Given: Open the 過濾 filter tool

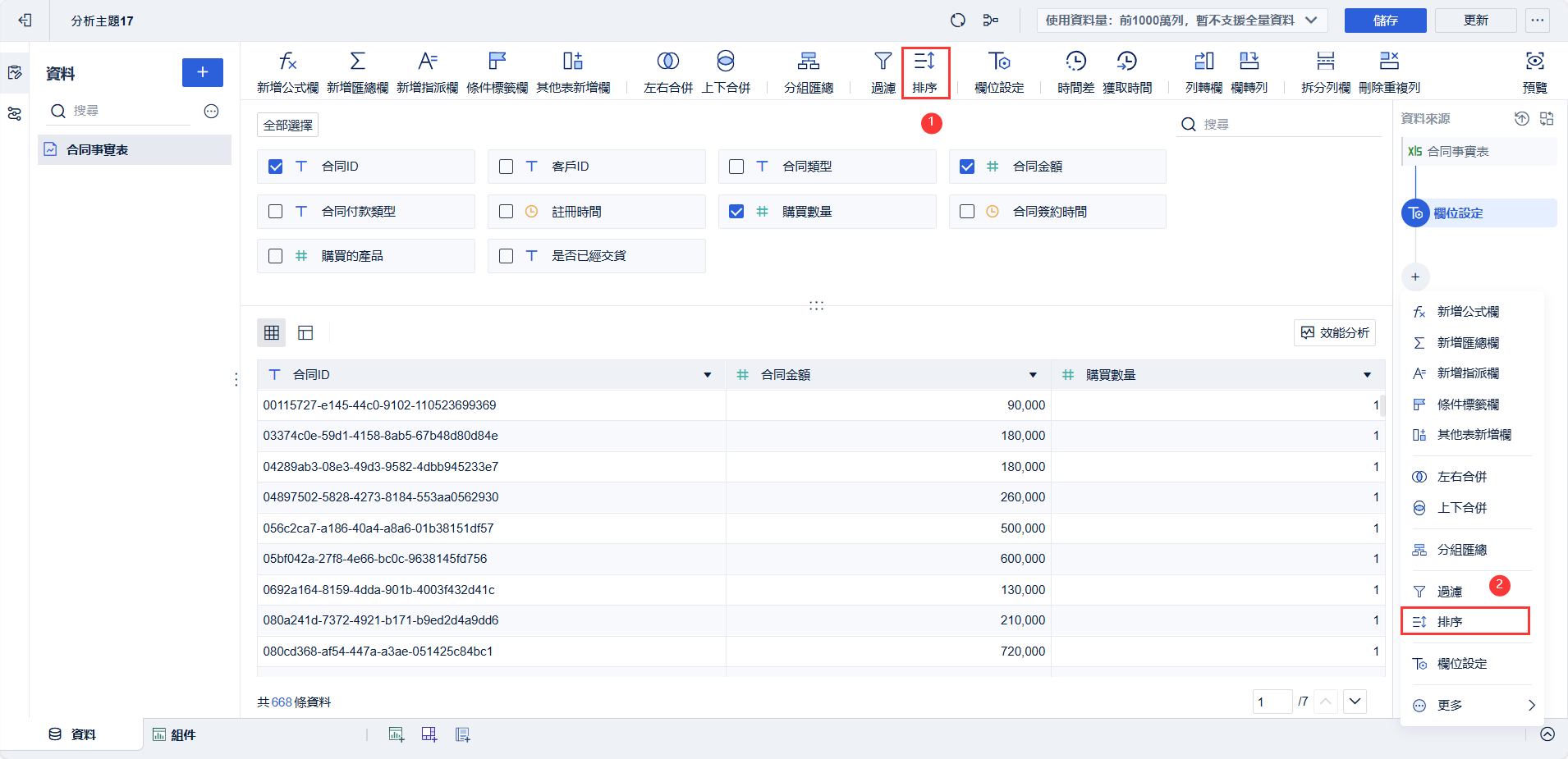Looking at the screenshot, I should (883, 62).
